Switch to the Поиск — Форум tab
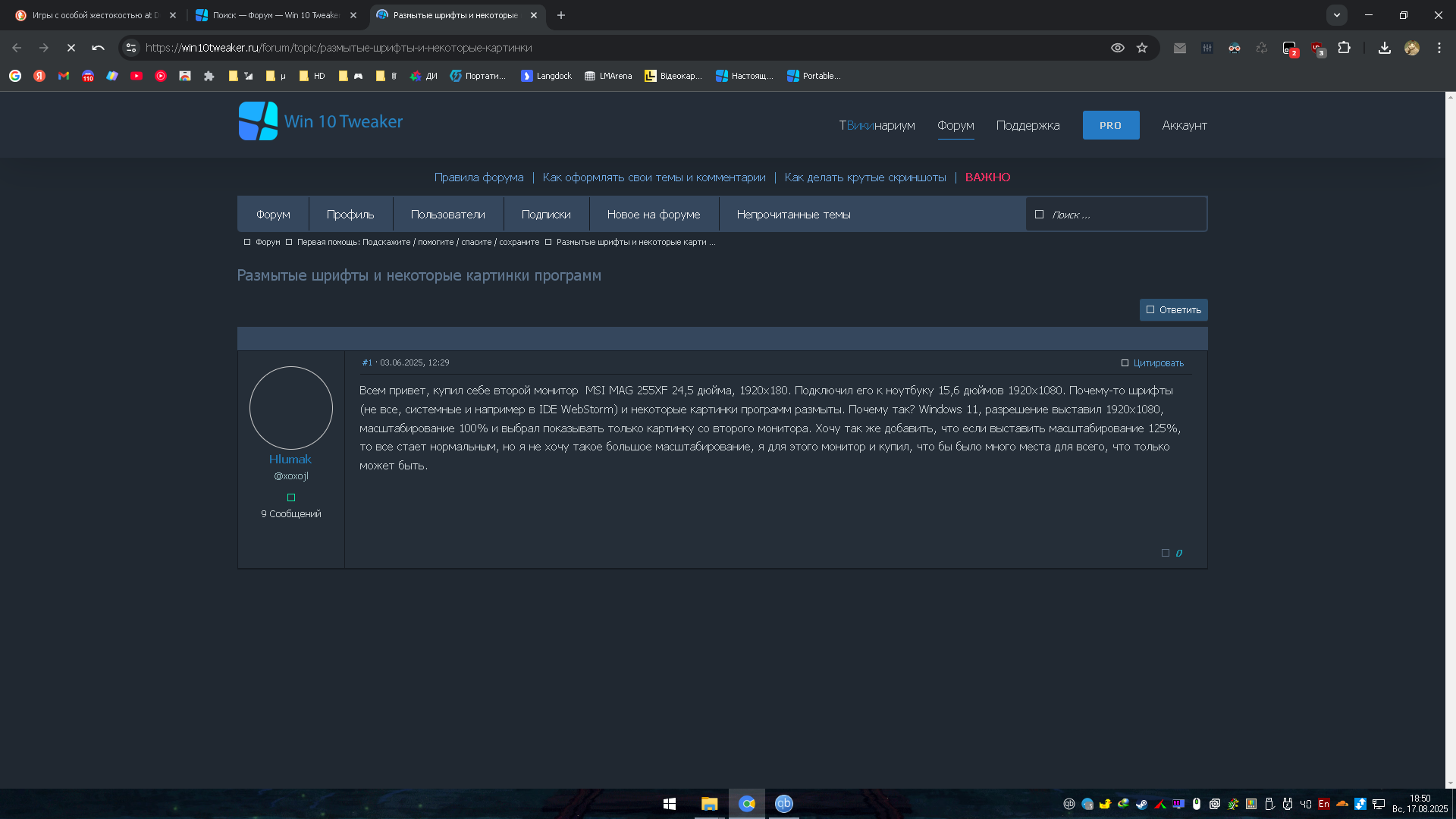The width and height of the screenshot is (1456, 819). point(275,15)
